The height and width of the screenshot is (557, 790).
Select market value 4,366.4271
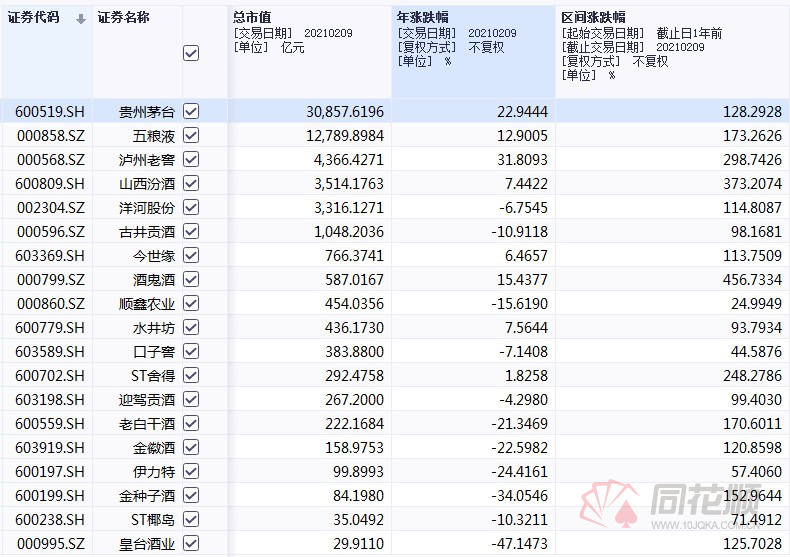(349, 160)
